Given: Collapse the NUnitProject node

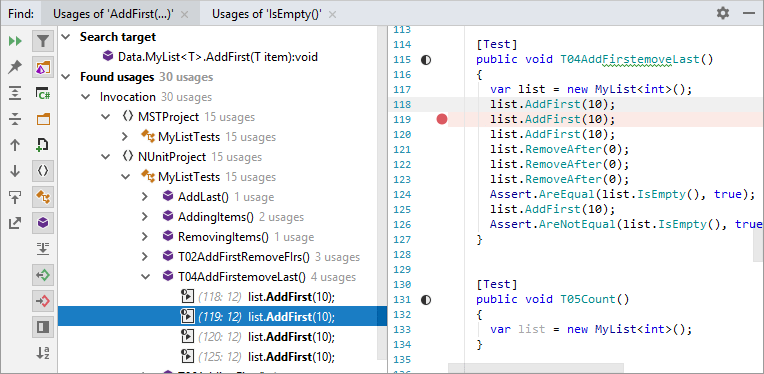Looking at the screenshot, I should [106, 157].
